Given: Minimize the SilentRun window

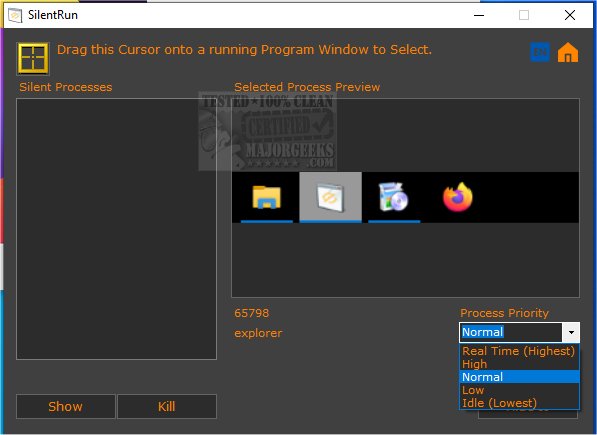Looking at the screenshot, I should coord(479,15).
